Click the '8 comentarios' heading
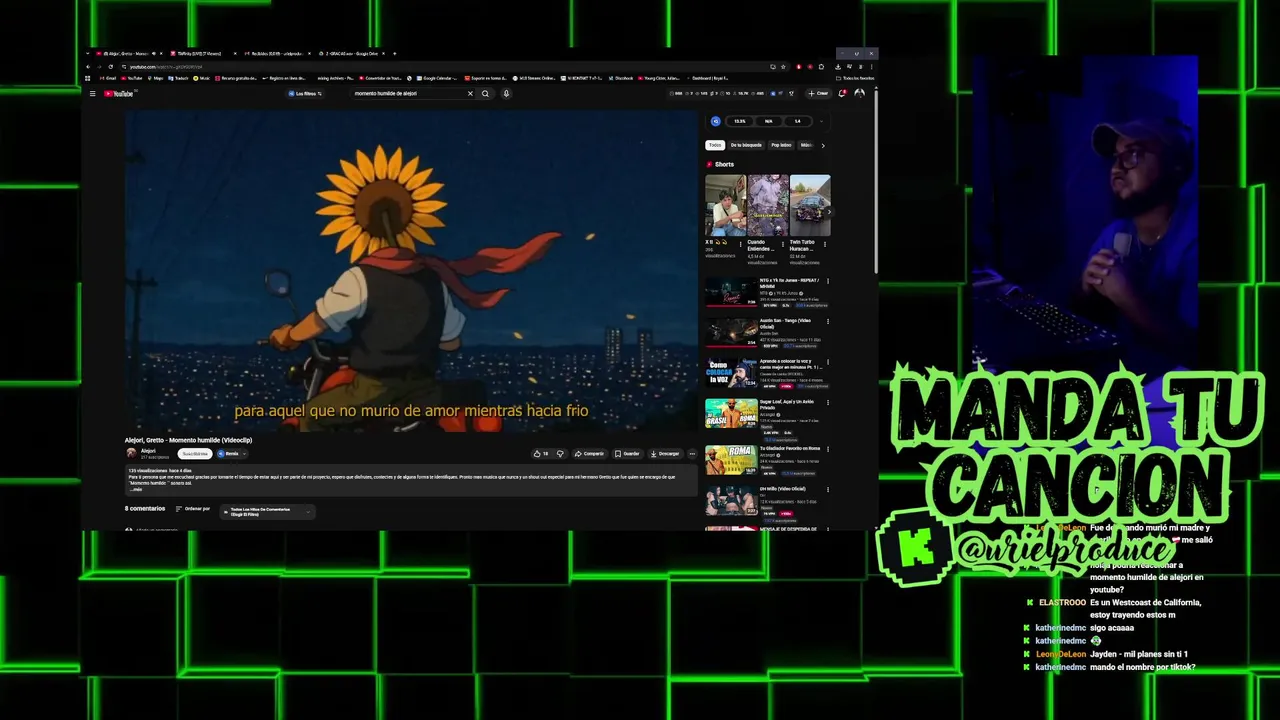This screenshot has width=1280, height=720. point(145,509)
